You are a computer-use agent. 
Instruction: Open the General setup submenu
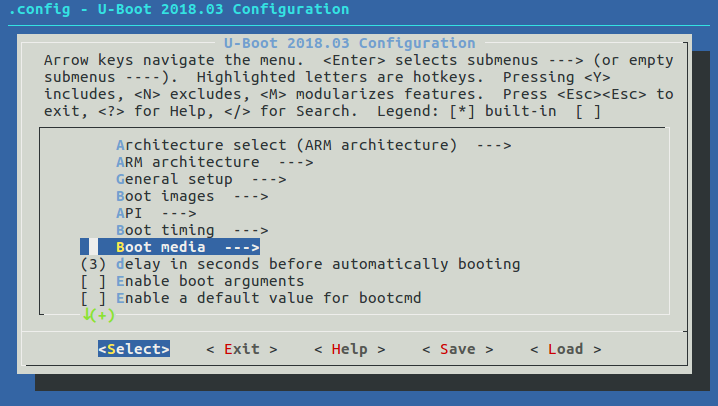click(x=201, y=179)
